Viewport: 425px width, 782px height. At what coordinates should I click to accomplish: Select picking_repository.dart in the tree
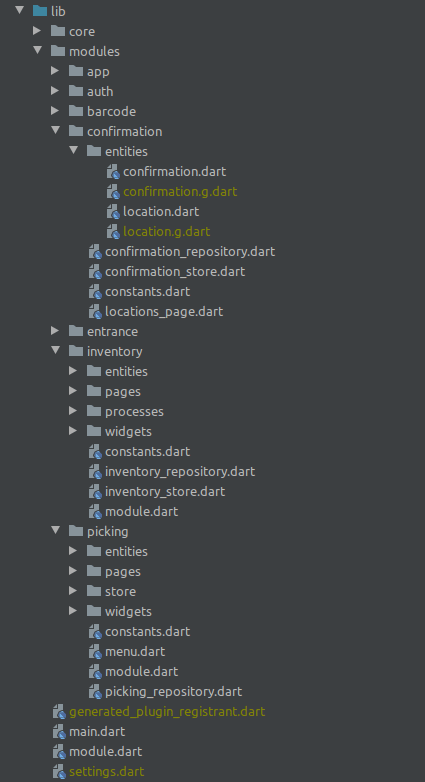pos(174,692)
